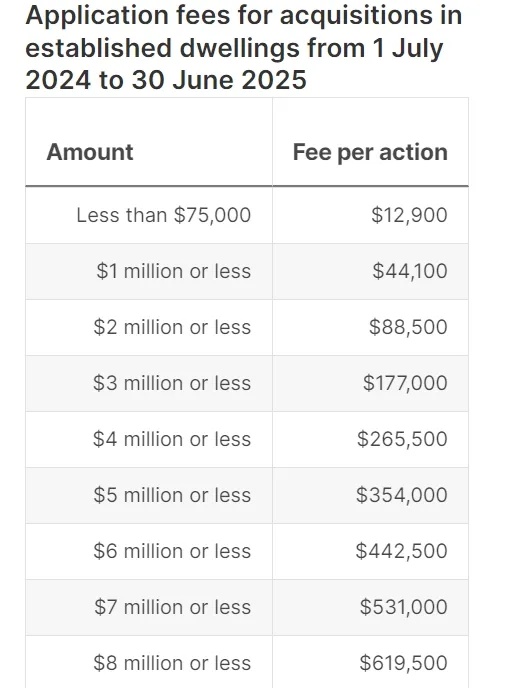The width and height of the screenshot is (512, 688).
Task: Click the $1 million or less cell
Action: click(149, 271)
